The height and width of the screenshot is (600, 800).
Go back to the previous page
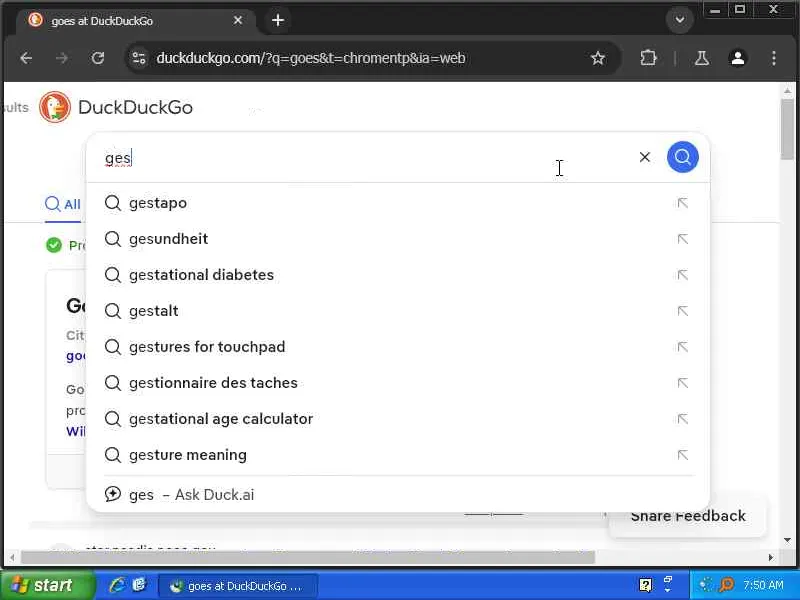click(x=26, y=58)
